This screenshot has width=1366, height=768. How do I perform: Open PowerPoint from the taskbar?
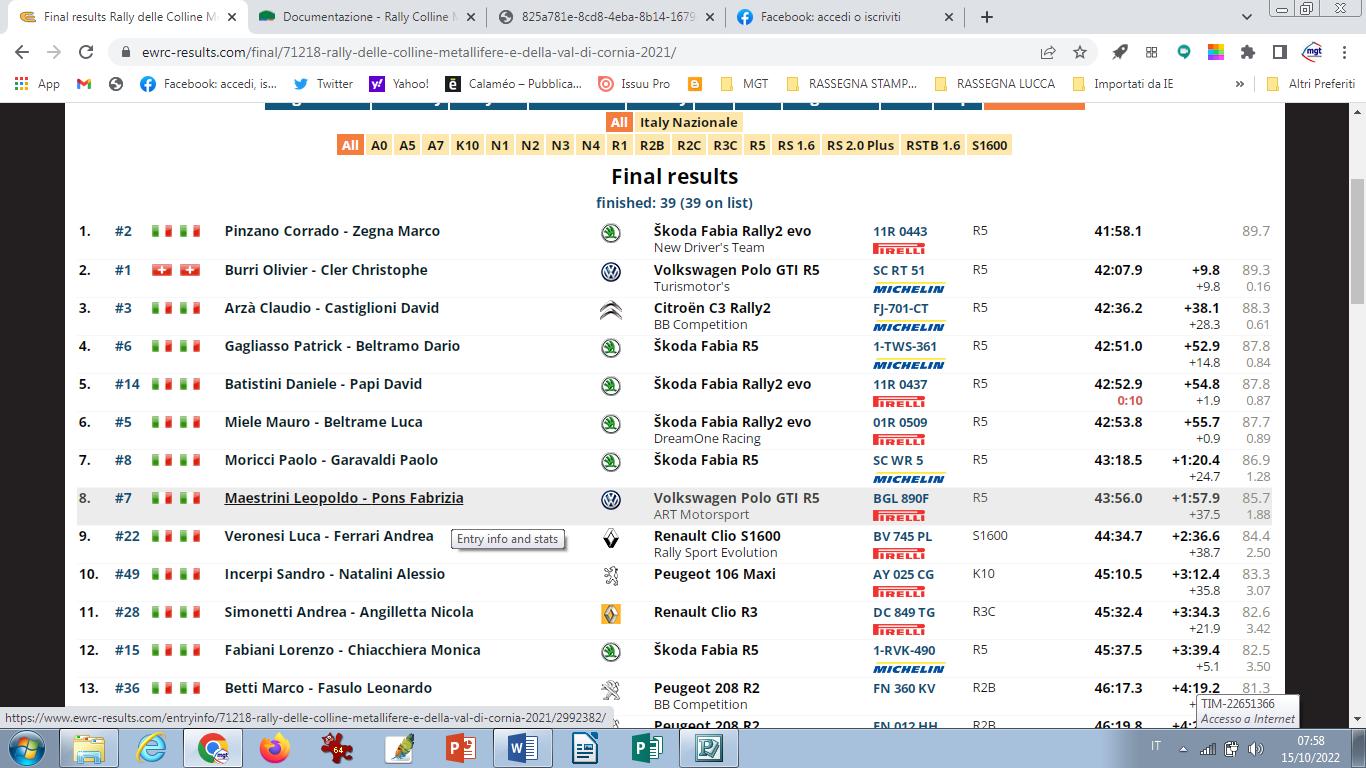461,748
